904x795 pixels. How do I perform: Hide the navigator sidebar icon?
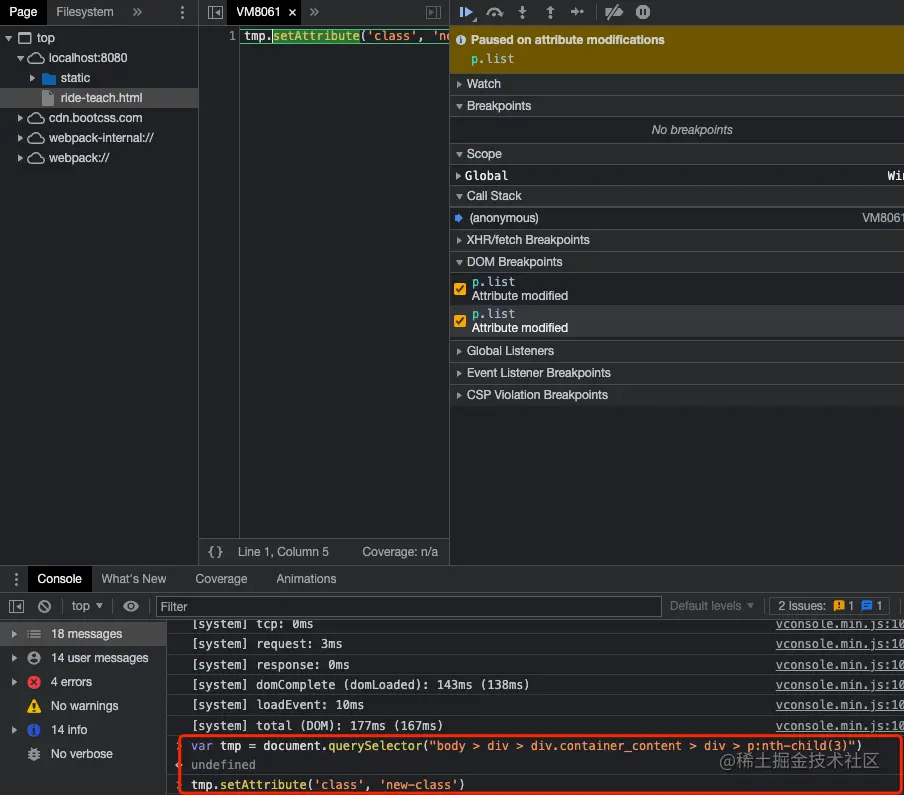point(215,12)
